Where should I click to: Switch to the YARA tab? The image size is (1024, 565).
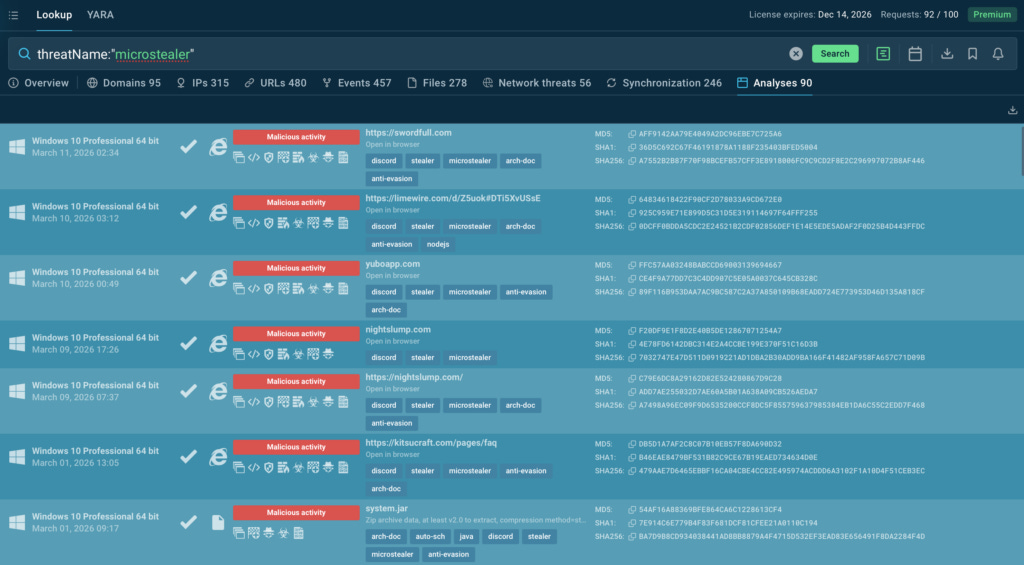click(x=100, y=14)
